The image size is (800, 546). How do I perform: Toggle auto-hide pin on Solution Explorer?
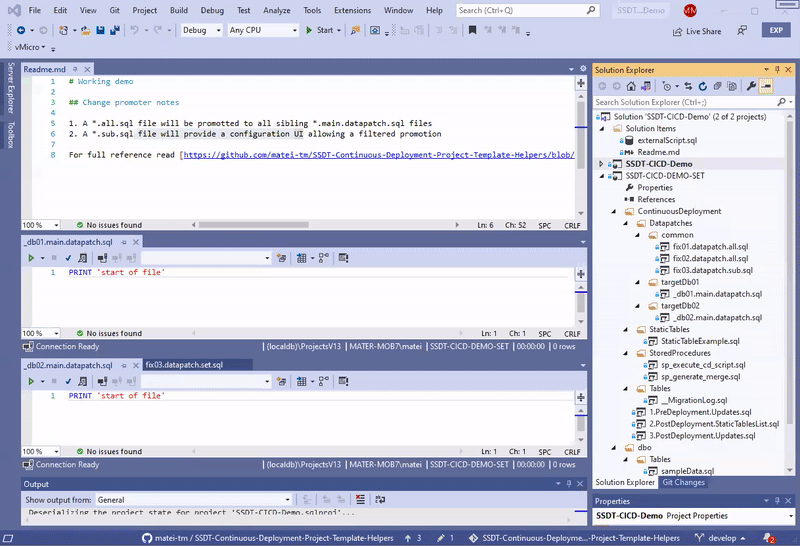(777, 69)
